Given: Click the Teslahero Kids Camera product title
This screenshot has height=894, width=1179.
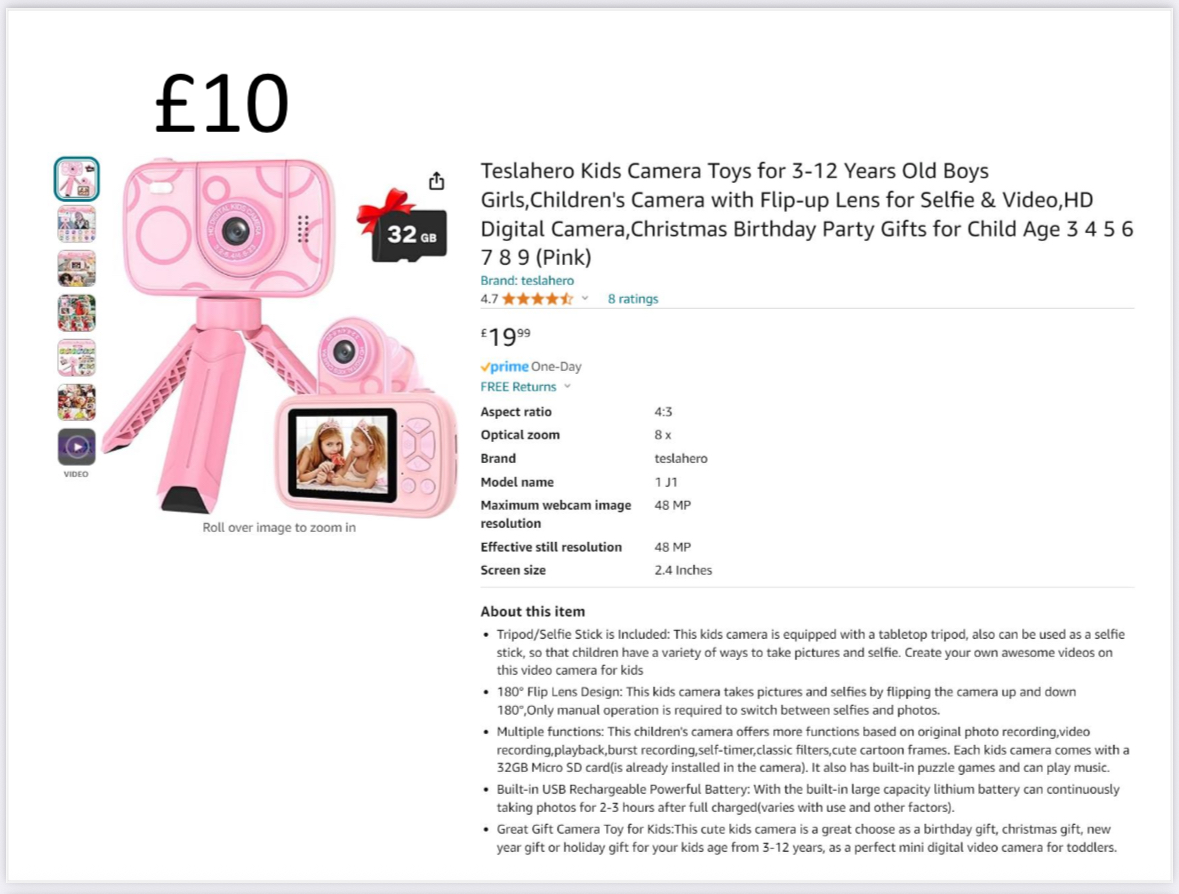Looking at the screenshot, I should 806,214.
